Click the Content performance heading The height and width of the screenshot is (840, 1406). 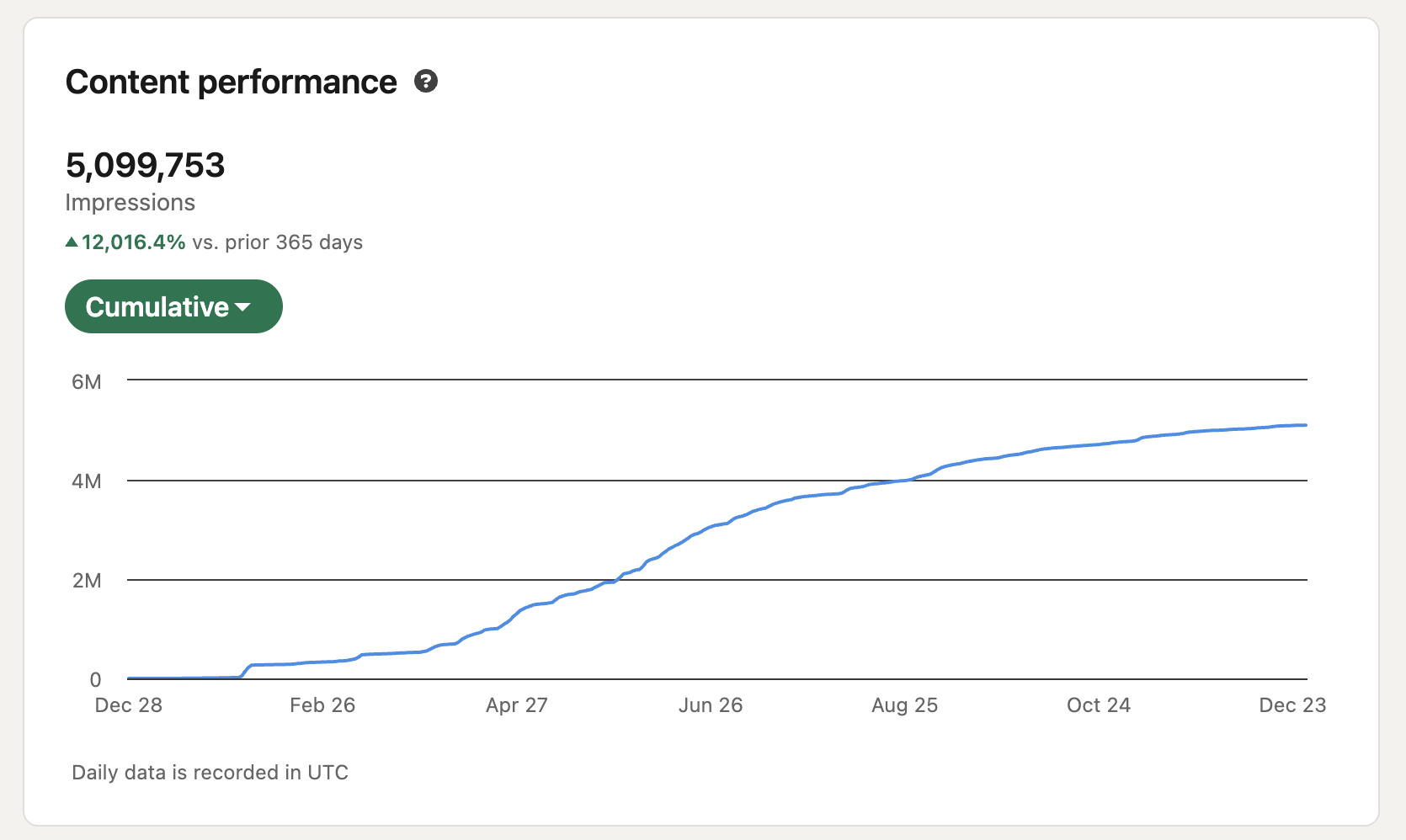coord(231,82)
